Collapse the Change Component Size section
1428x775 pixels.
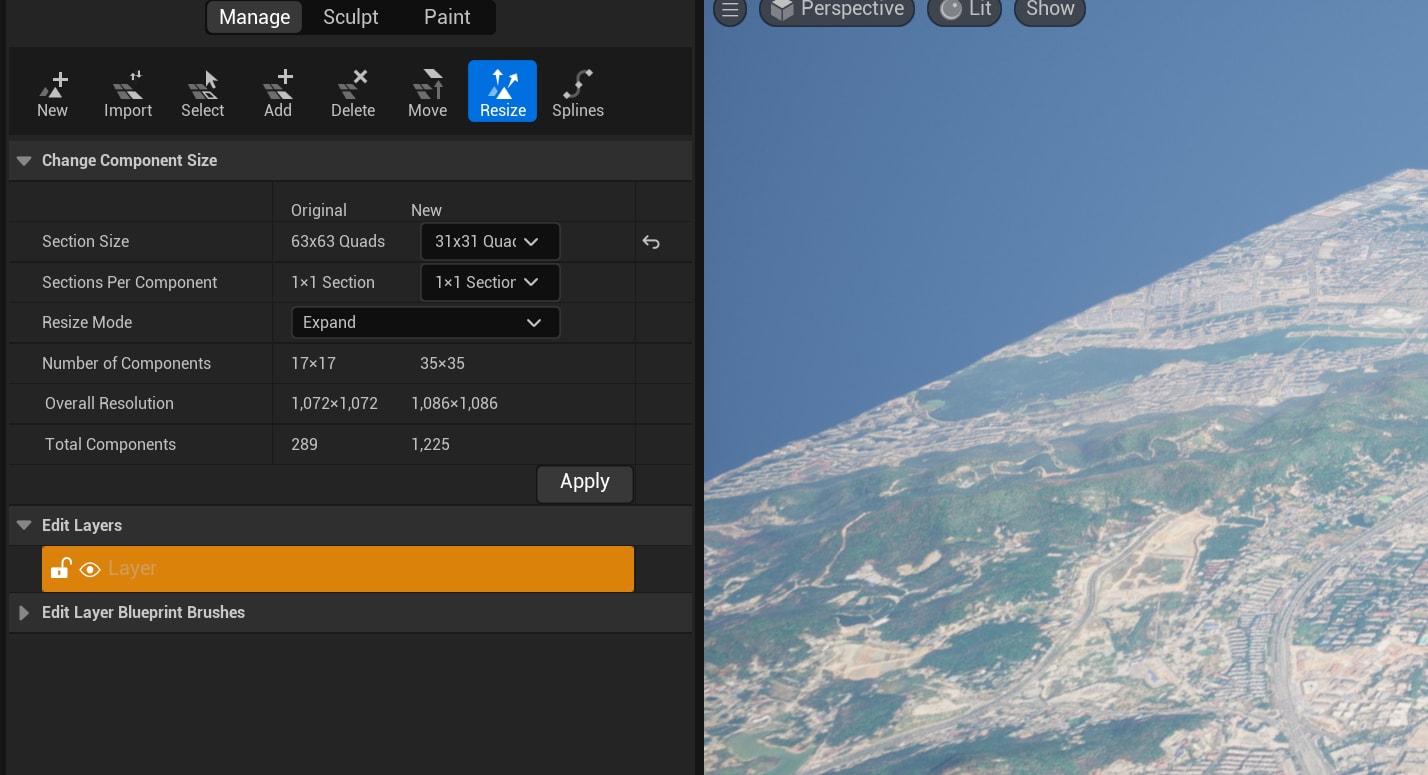click(24, 161)
